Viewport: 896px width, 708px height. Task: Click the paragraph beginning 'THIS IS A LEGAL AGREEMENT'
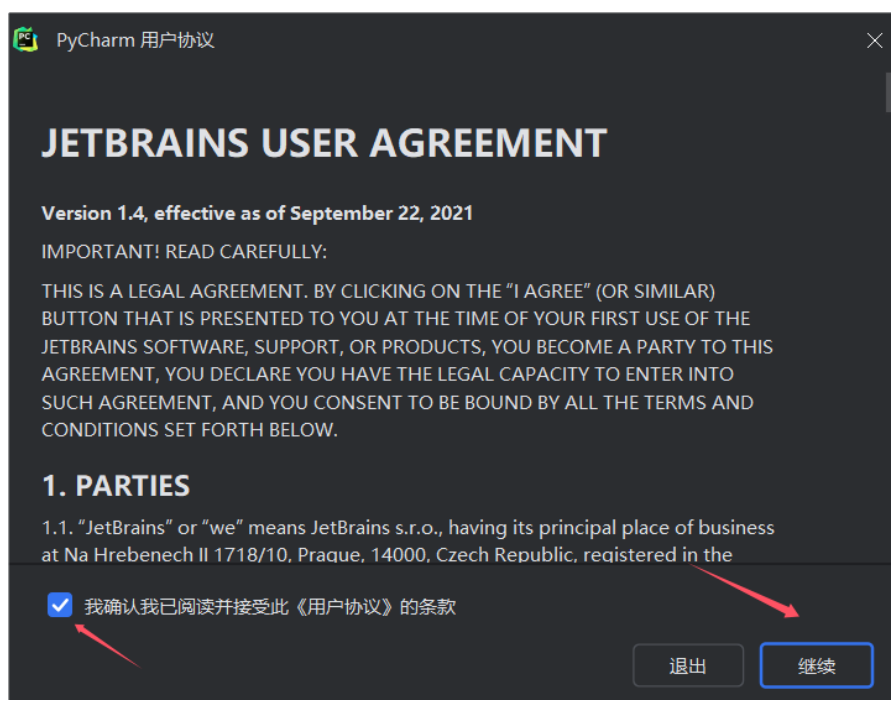407,361
